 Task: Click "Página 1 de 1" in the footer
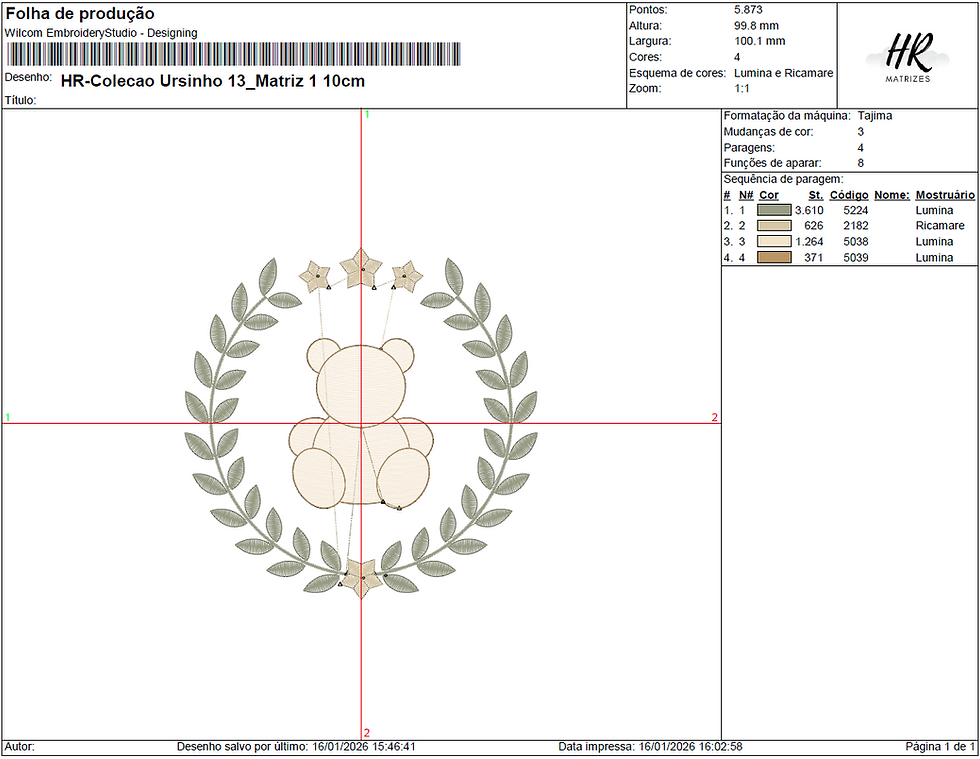[x=940, y=746]
